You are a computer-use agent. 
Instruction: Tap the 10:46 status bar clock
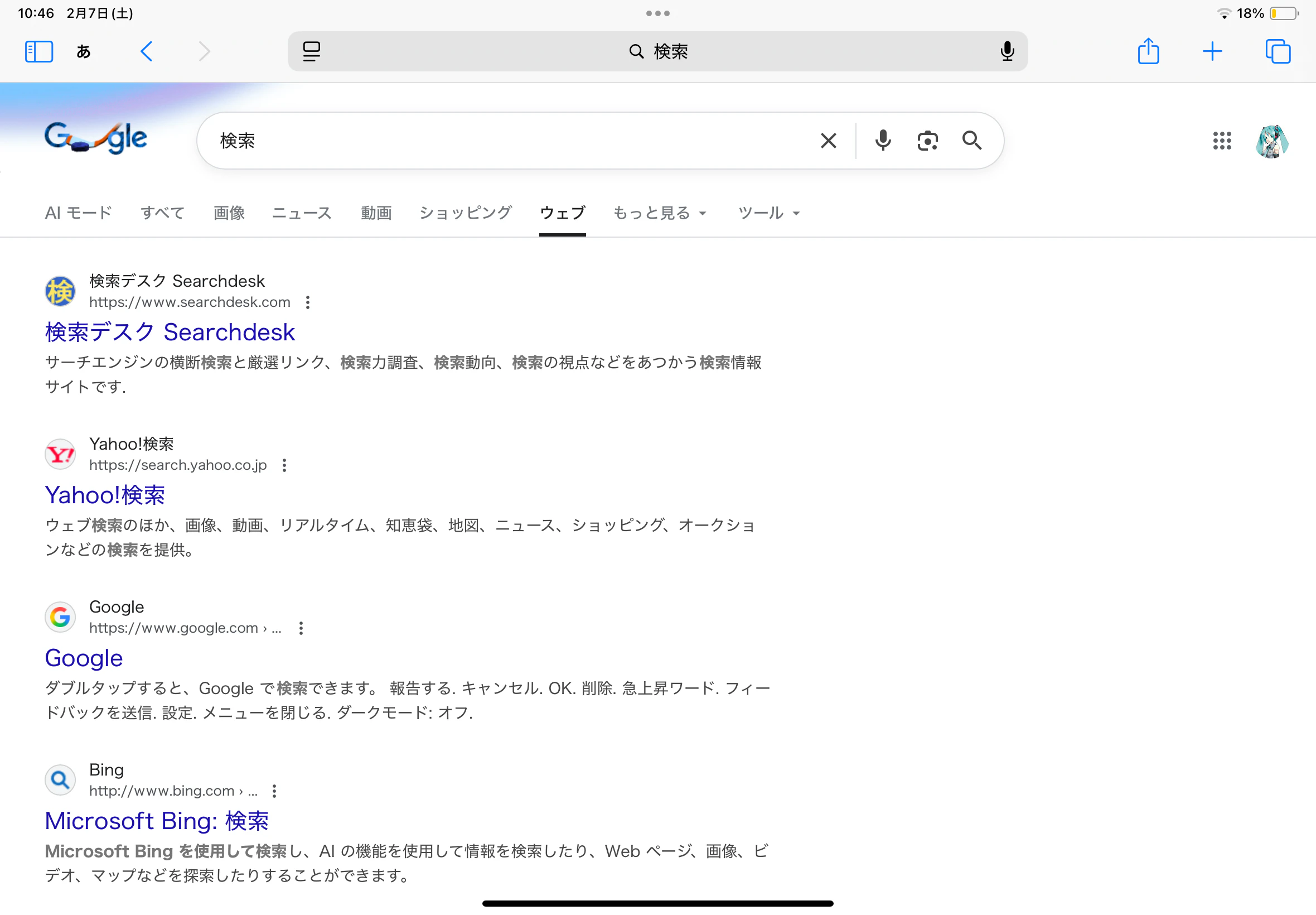click(36, 13)
